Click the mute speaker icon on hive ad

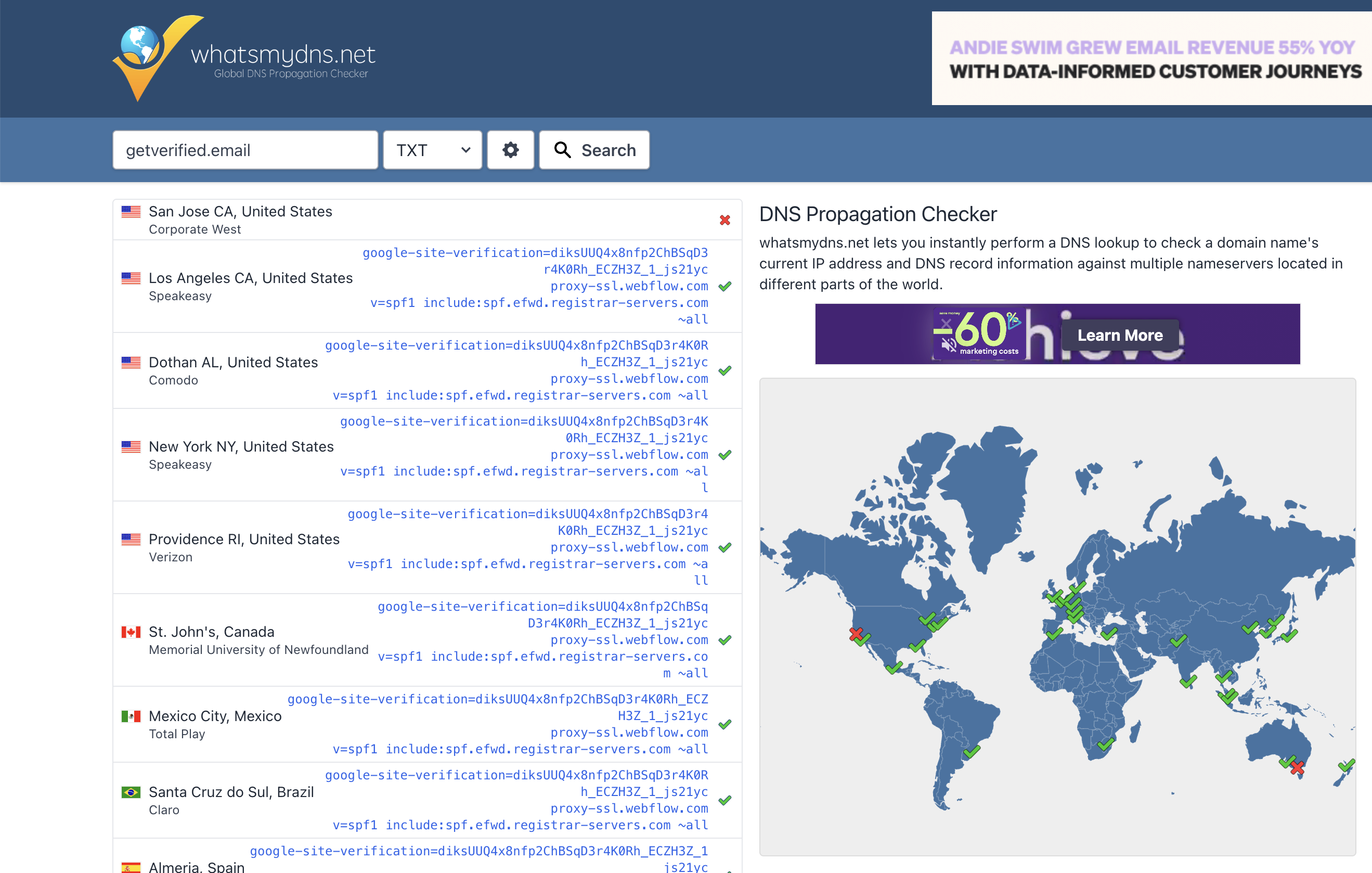[x=948, y=344]
